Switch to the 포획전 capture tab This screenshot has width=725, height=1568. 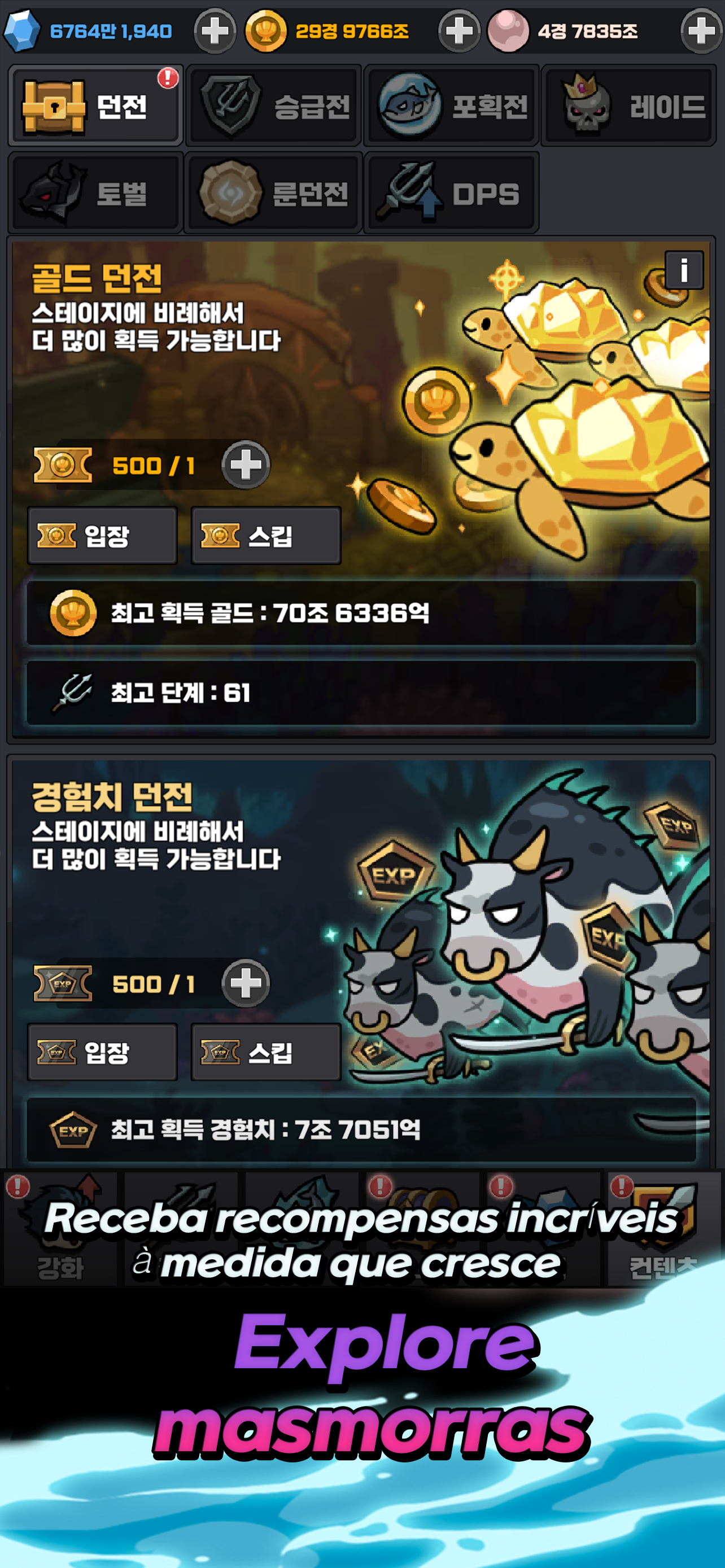[x=452, y=106]
